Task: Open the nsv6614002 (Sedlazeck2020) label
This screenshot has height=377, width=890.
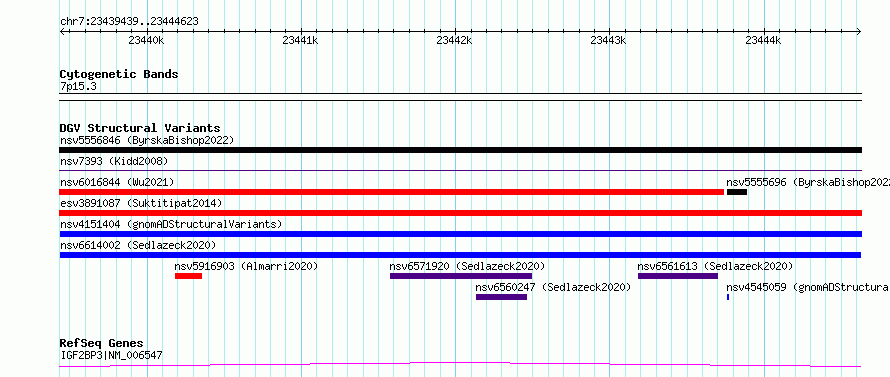Action: [138, 245]
